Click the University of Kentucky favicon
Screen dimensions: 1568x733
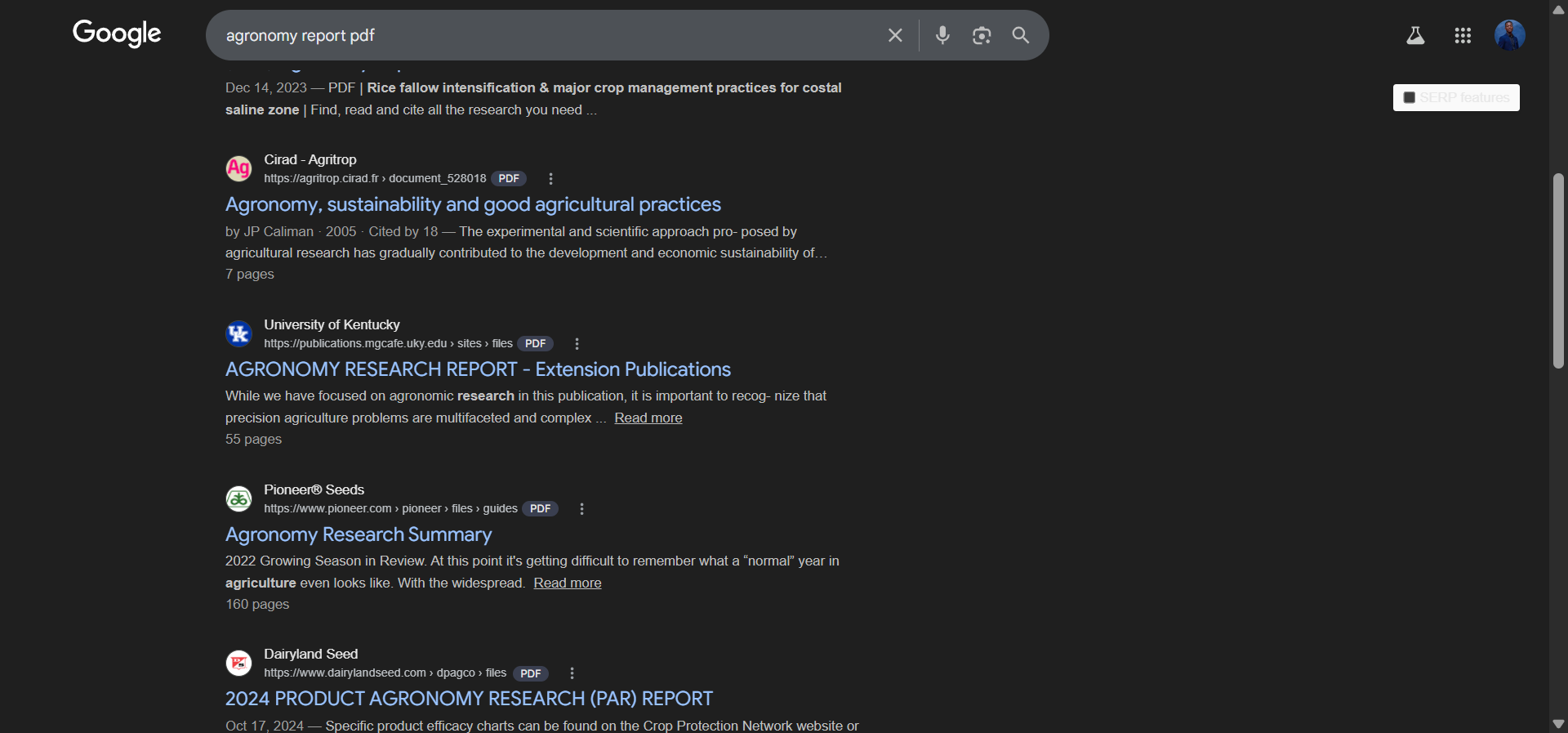click(x=238, y=333)
